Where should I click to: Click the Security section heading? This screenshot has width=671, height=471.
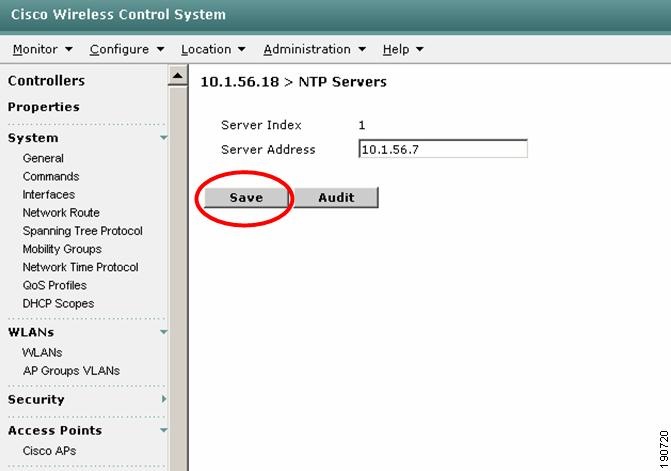point(36,400)
